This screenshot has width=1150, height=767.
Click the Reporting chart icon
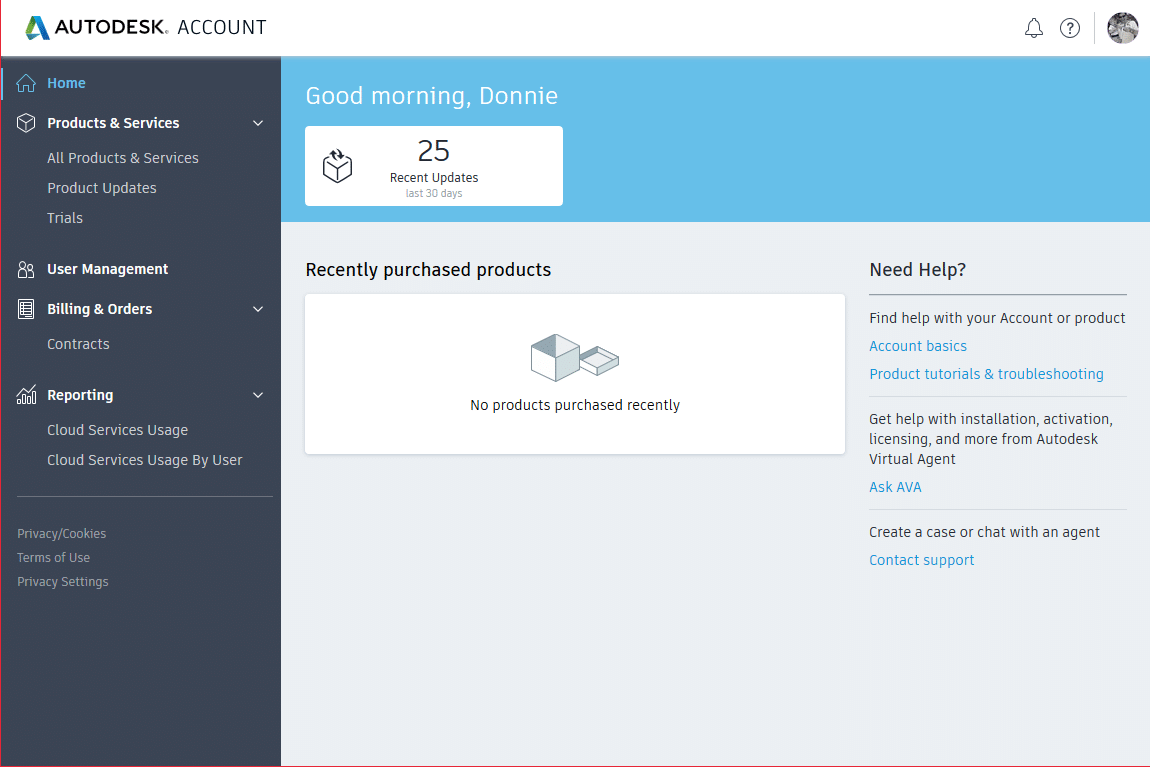pos(26,394)
